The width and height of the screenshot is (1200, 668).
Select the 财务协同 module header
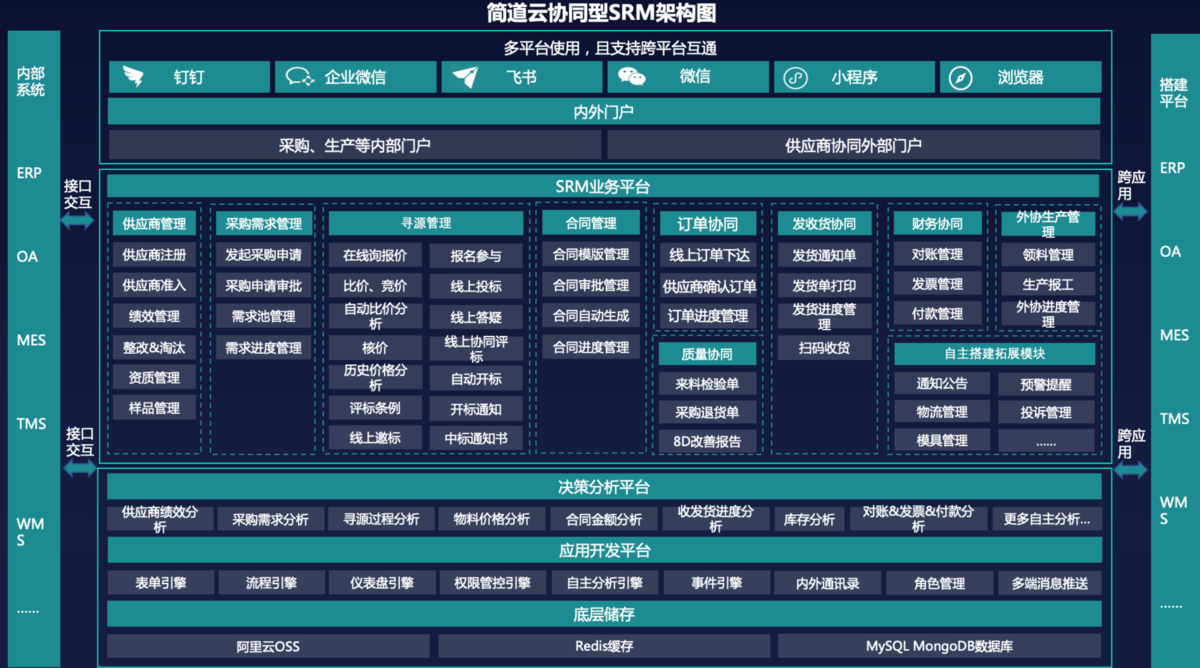coord(937,223)
